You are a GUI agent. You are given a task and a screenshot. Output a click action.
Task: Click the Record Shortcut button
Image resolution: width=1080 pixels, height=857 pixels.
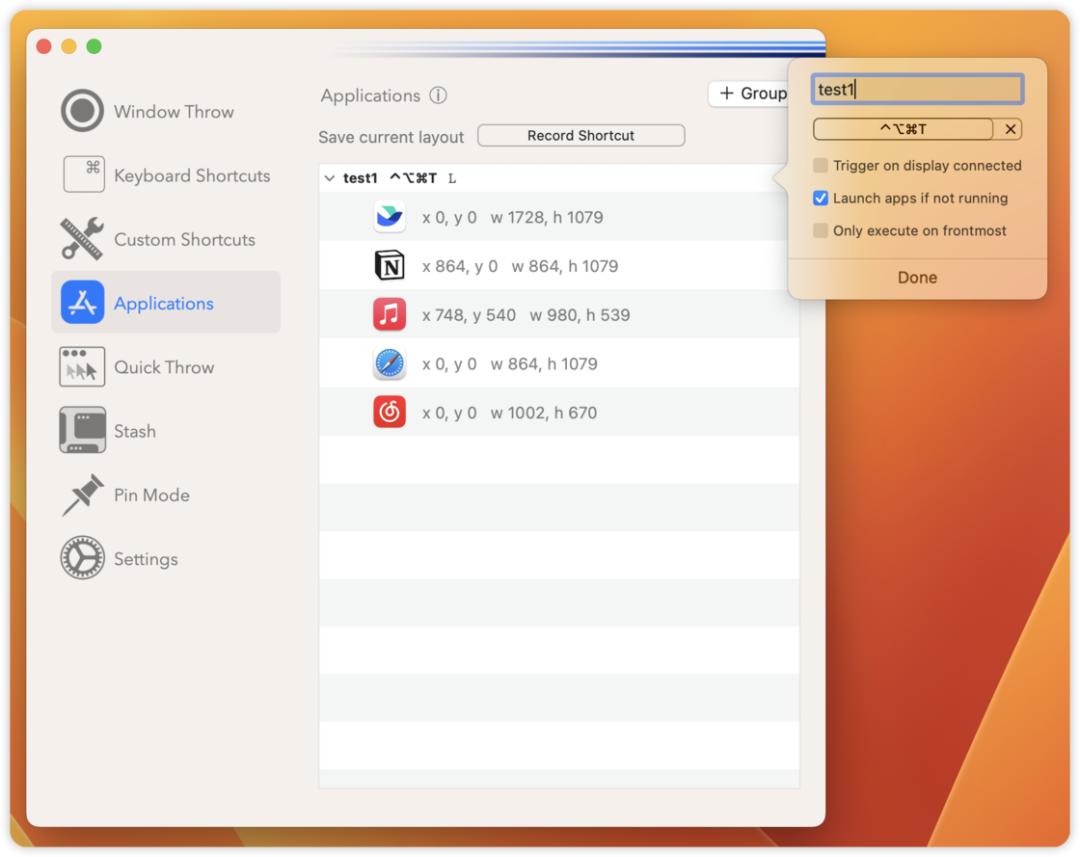pyautogui.click(x=581, y=135)
